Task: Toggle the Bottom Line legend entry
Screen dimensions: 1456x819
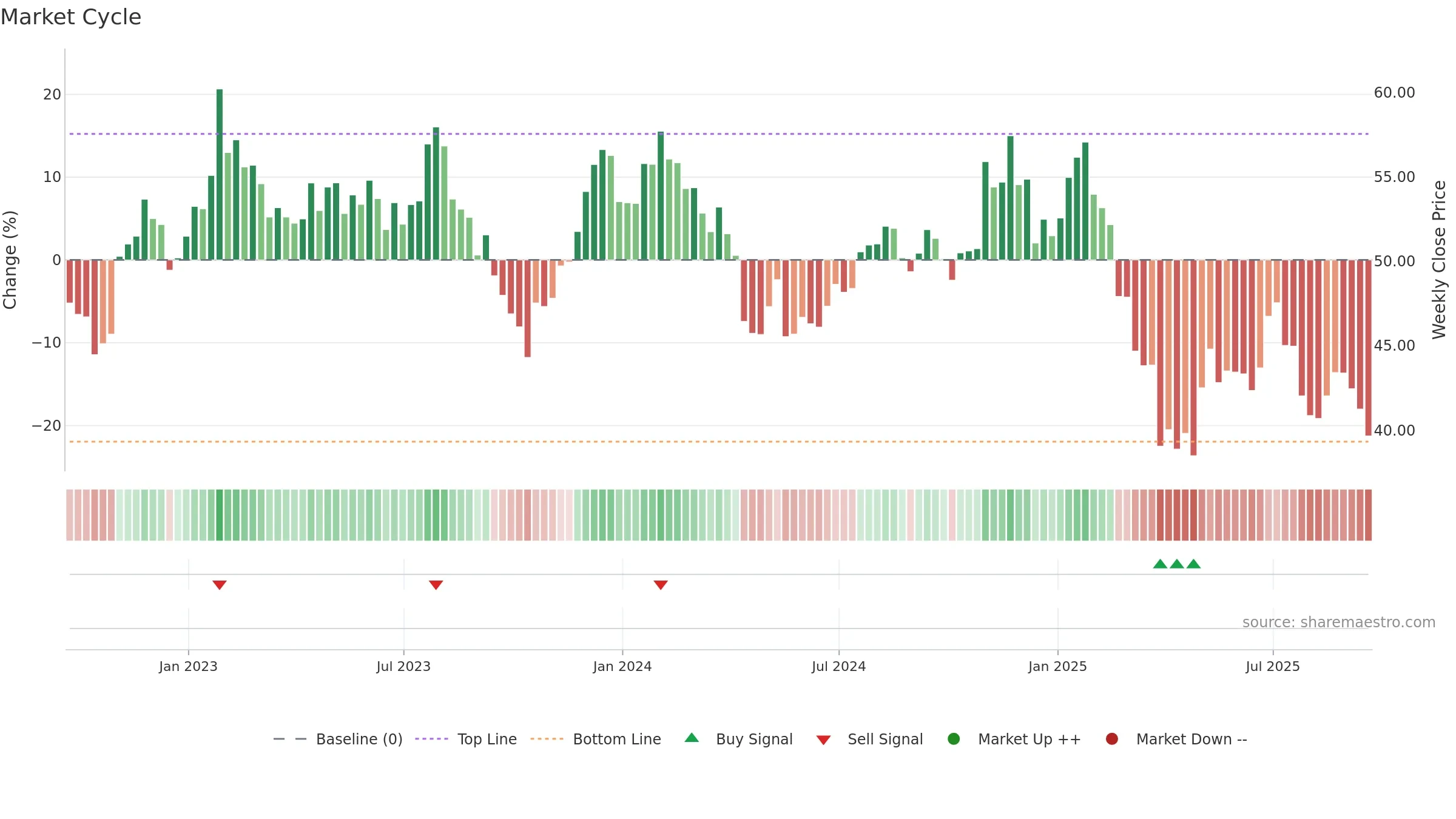Action: click(596, 739)
